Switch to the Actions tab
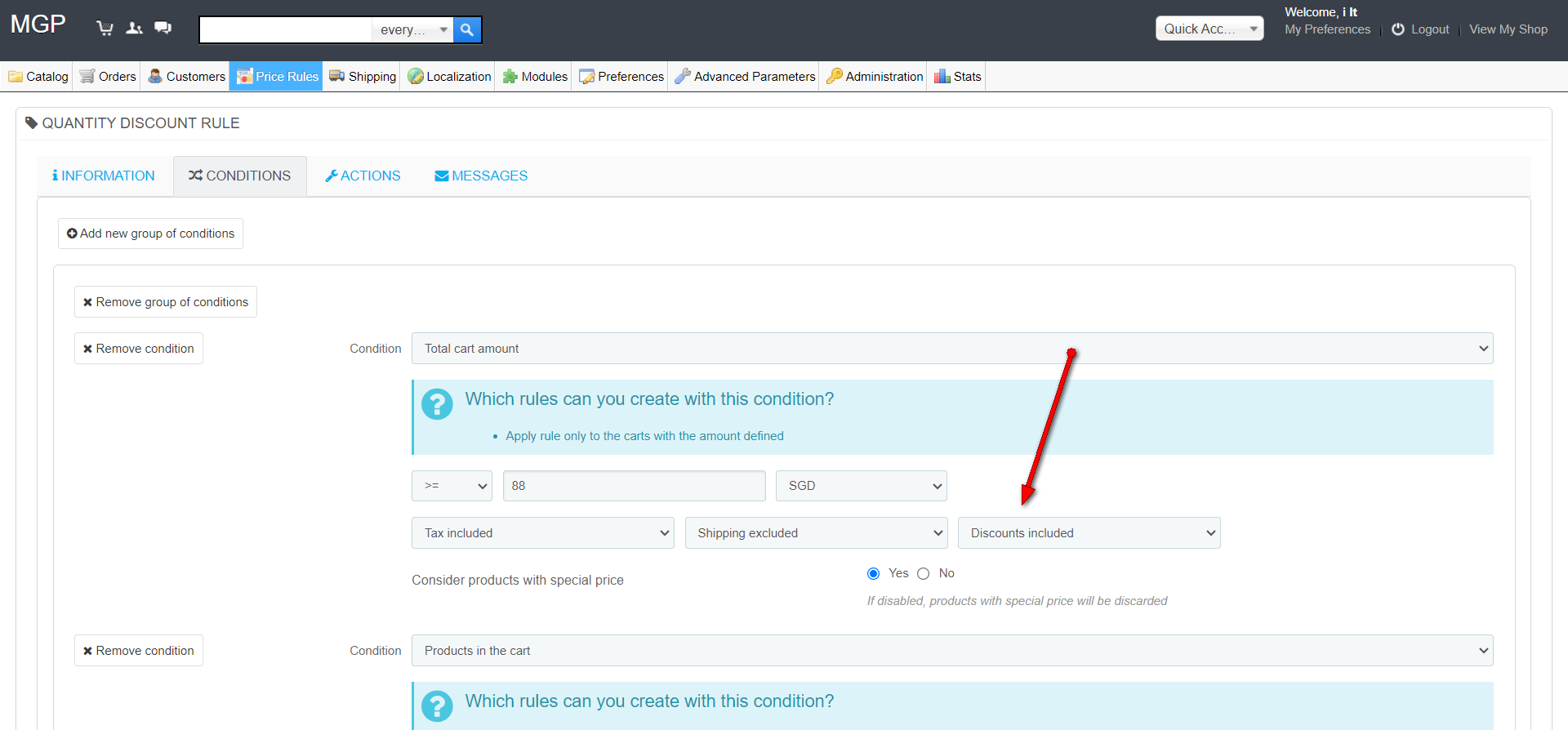 click(x=363, y=176)
